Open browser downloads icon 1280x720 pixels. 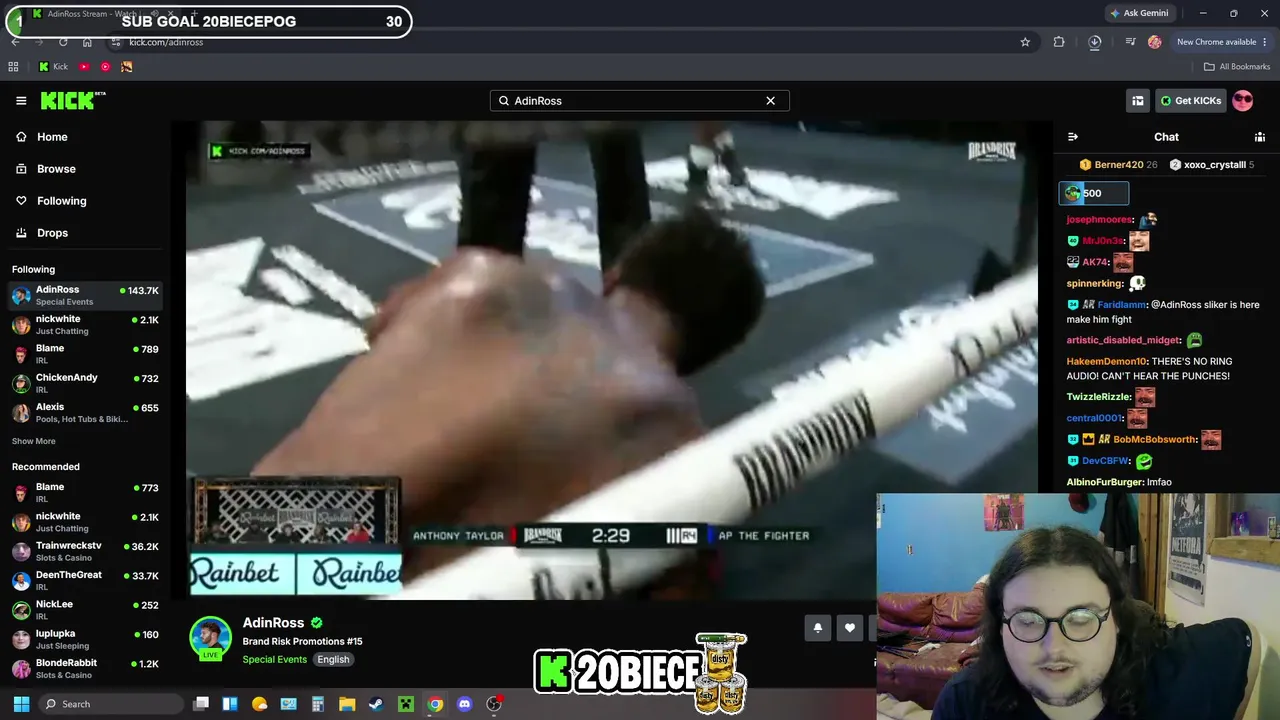click(1095, 42)
